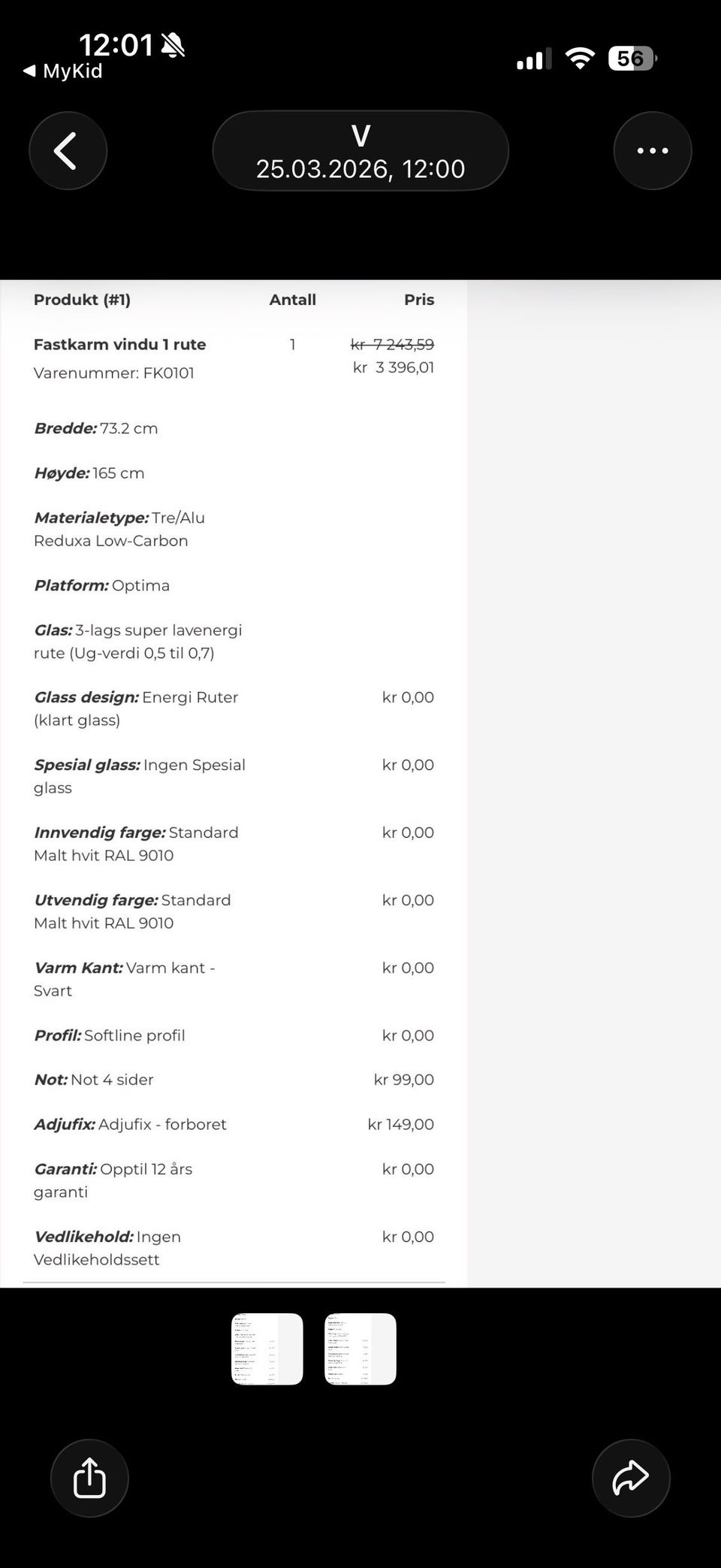This screenshot has height=1568, width=721.
Task: Tap the Adjufix price kr 149,00
Action: (400, 1125)
